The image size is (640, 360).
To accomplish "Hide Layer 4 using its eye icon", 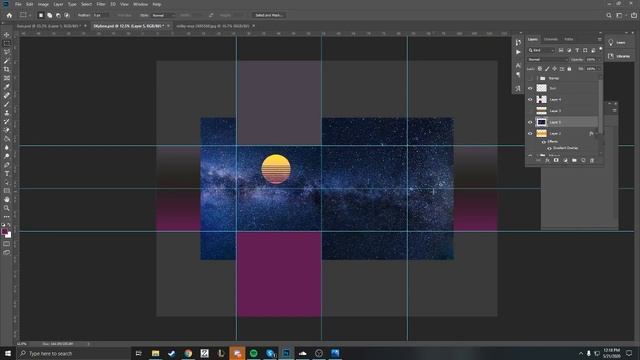I will [x=530, y=99].
